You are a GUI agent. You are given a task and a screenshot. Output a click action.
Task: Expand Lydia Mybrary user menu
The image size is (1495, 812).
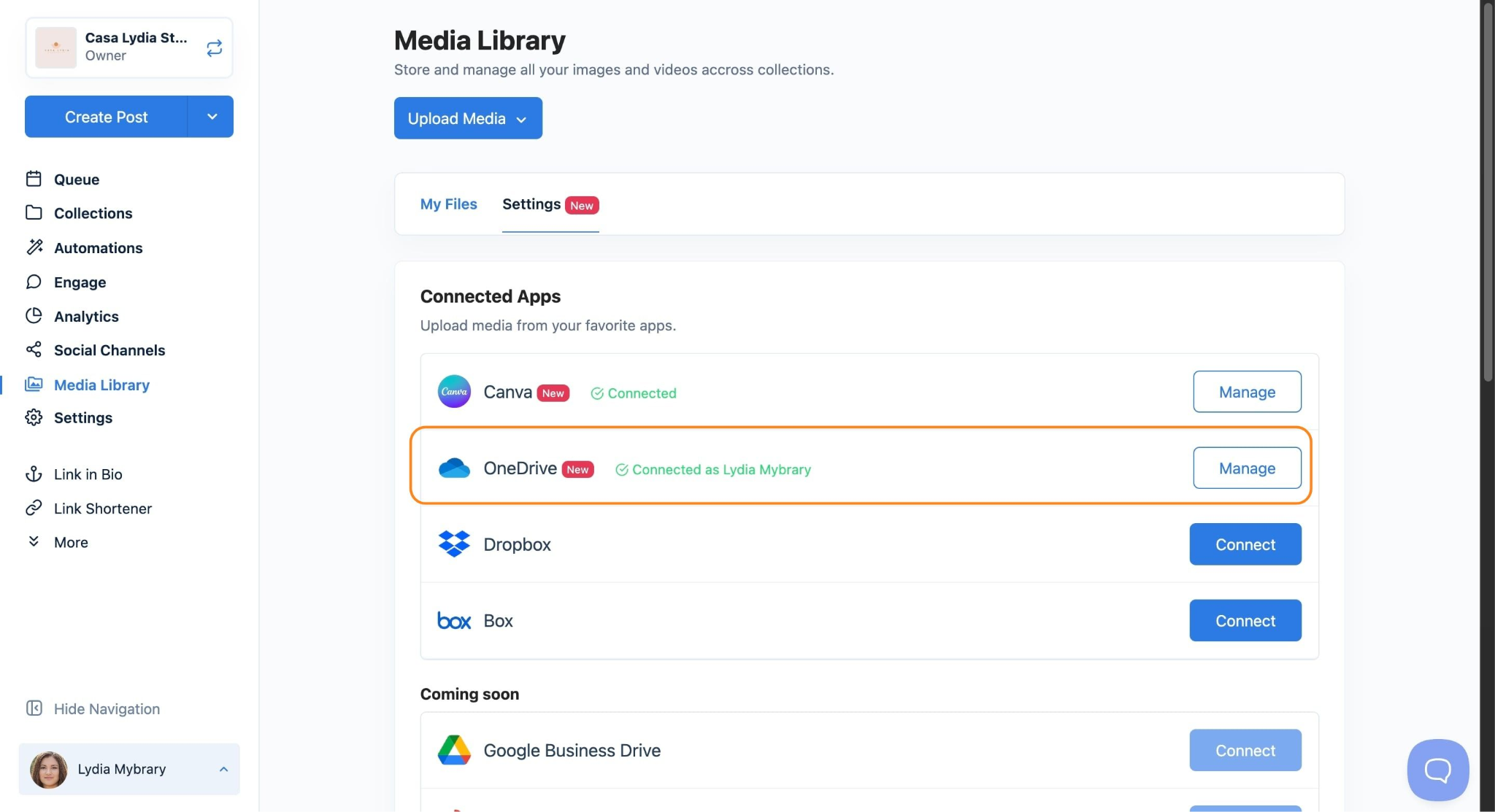pos(129,769)
